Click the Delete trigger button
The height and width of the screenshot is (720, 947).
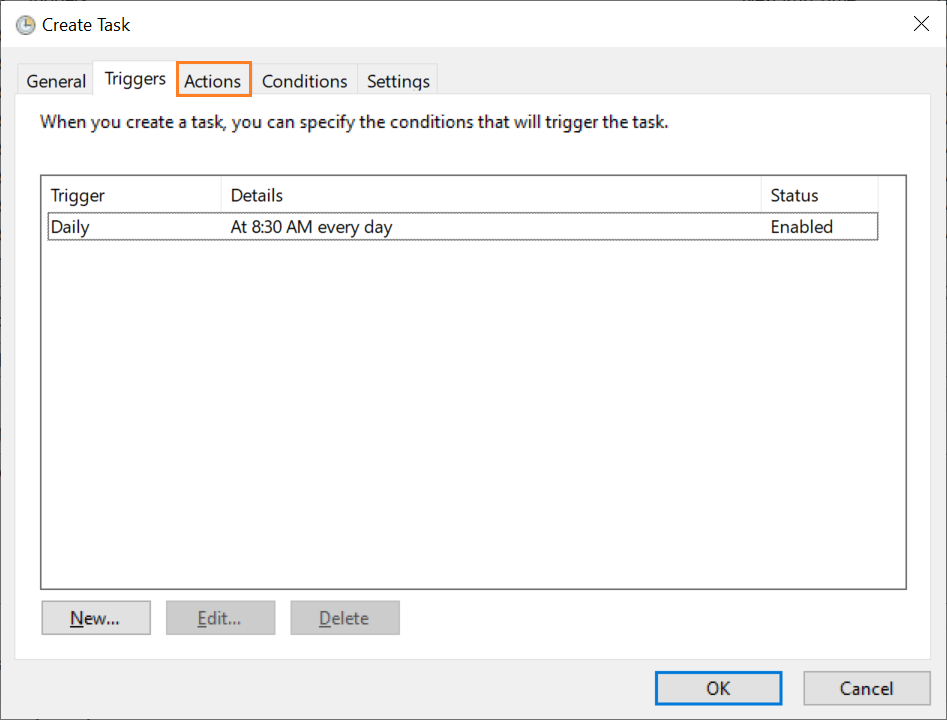tap(345, 618)
